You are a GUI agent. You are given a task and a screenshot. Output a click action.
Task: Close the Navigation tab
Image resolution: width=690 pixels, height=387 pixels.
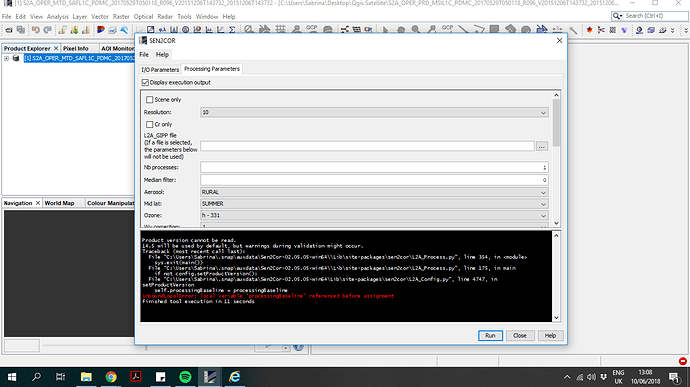pyautogui.click(x=38, y=203)
